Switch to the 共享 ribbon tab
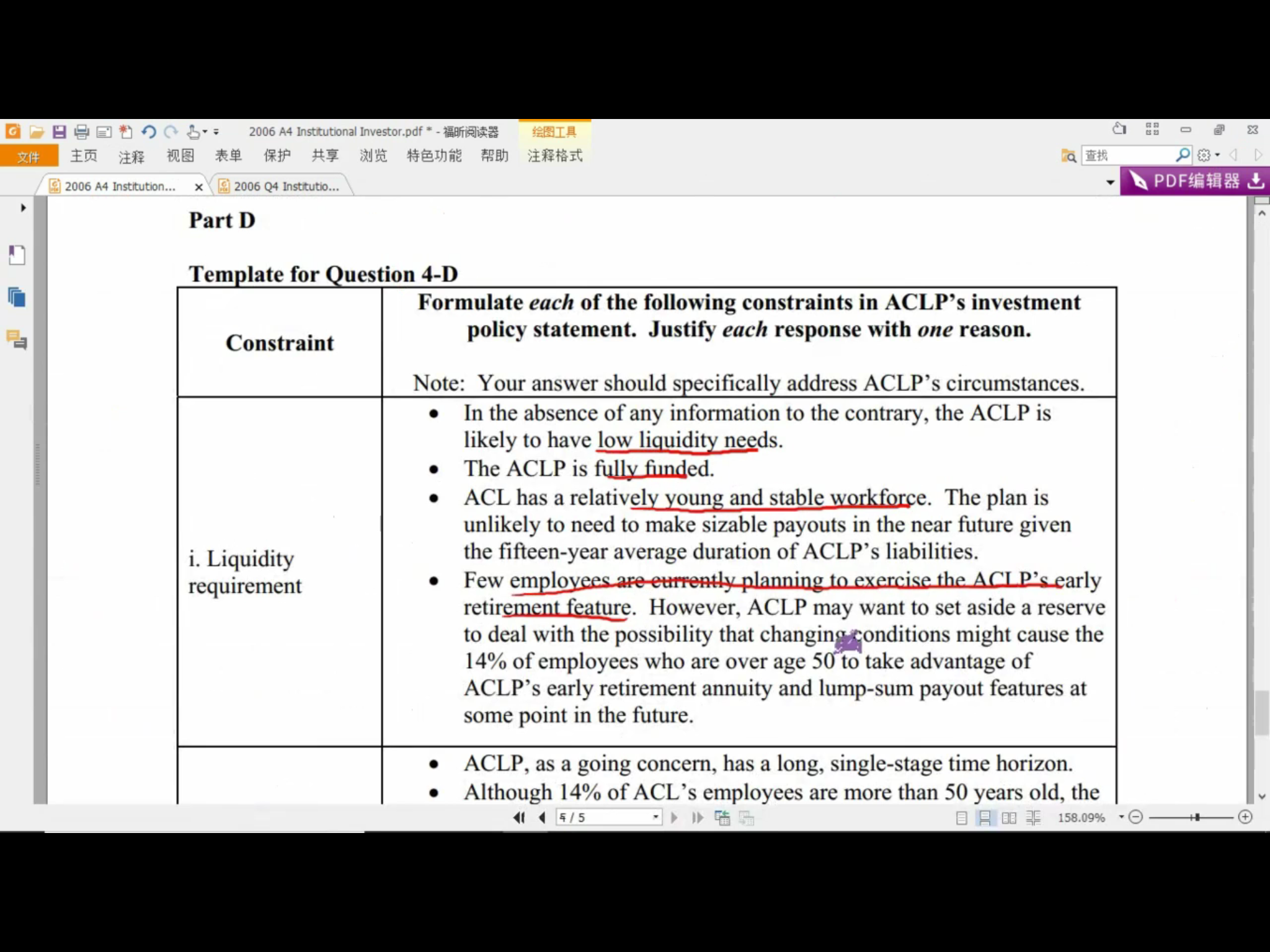Viewport: 1270px width, 952px height. (x=325, y=156)
